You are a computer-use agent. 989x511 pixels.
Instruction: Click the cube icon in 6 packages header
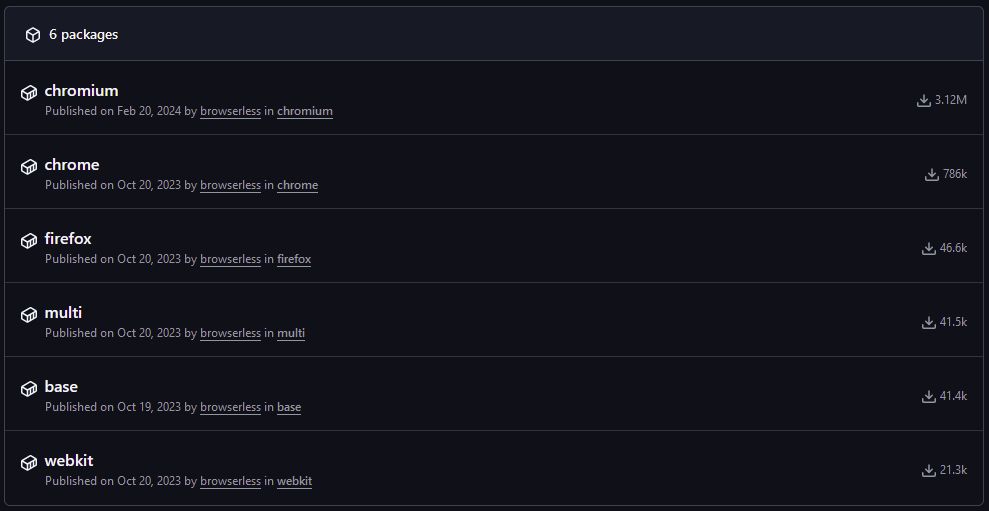[33, 35]
